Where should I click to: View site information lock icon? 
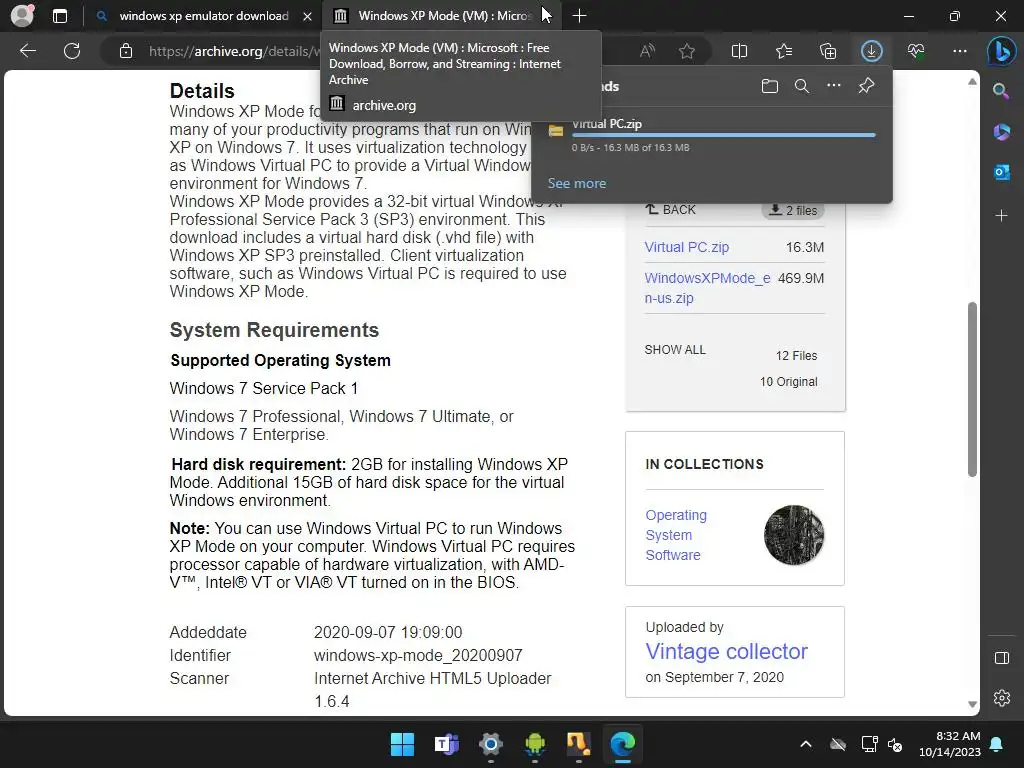click(x=126, y=51)
